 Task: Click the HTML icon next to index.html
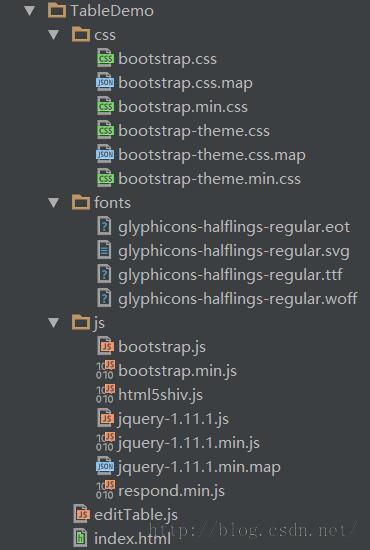click(x=80, y=538)
